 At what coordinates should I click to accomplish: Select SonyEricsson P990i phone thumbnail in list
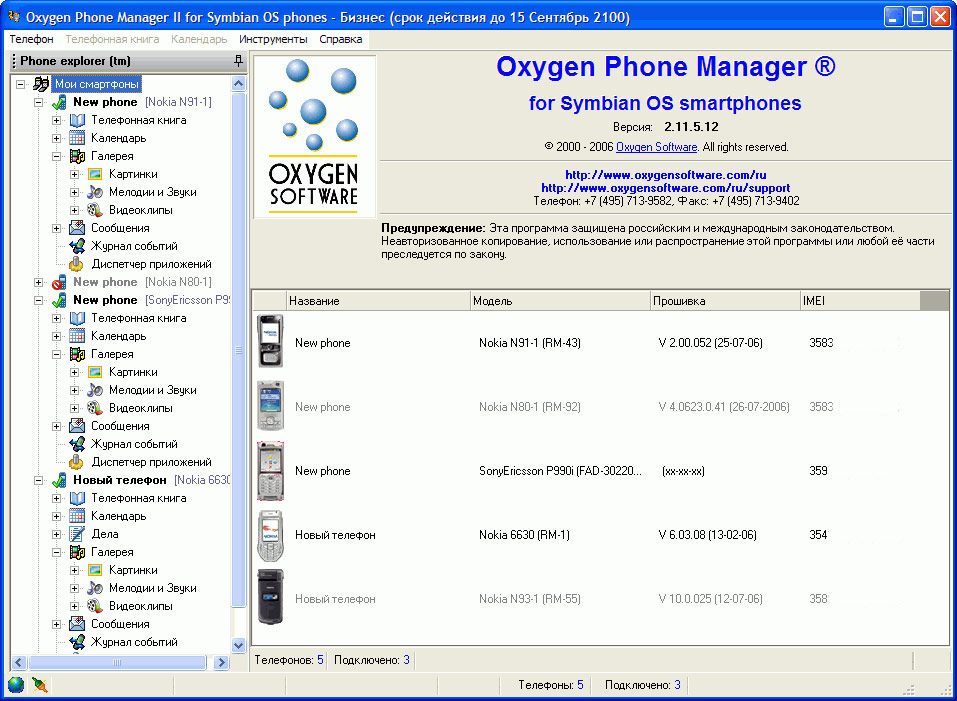tap(270, 470)
